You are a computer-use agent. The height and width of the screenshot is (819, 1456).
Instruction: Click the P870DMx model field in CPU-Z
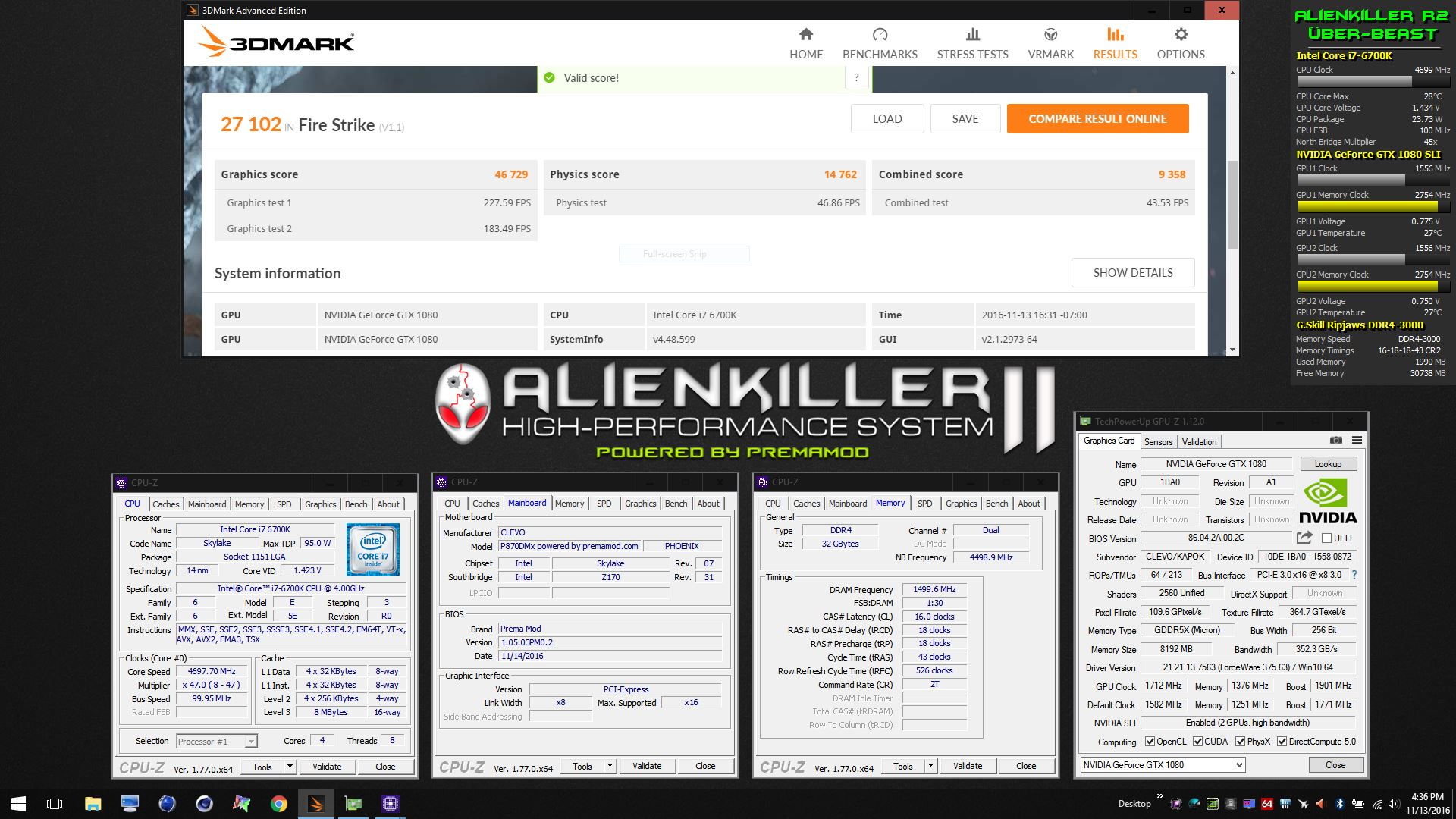coord(569,546)
